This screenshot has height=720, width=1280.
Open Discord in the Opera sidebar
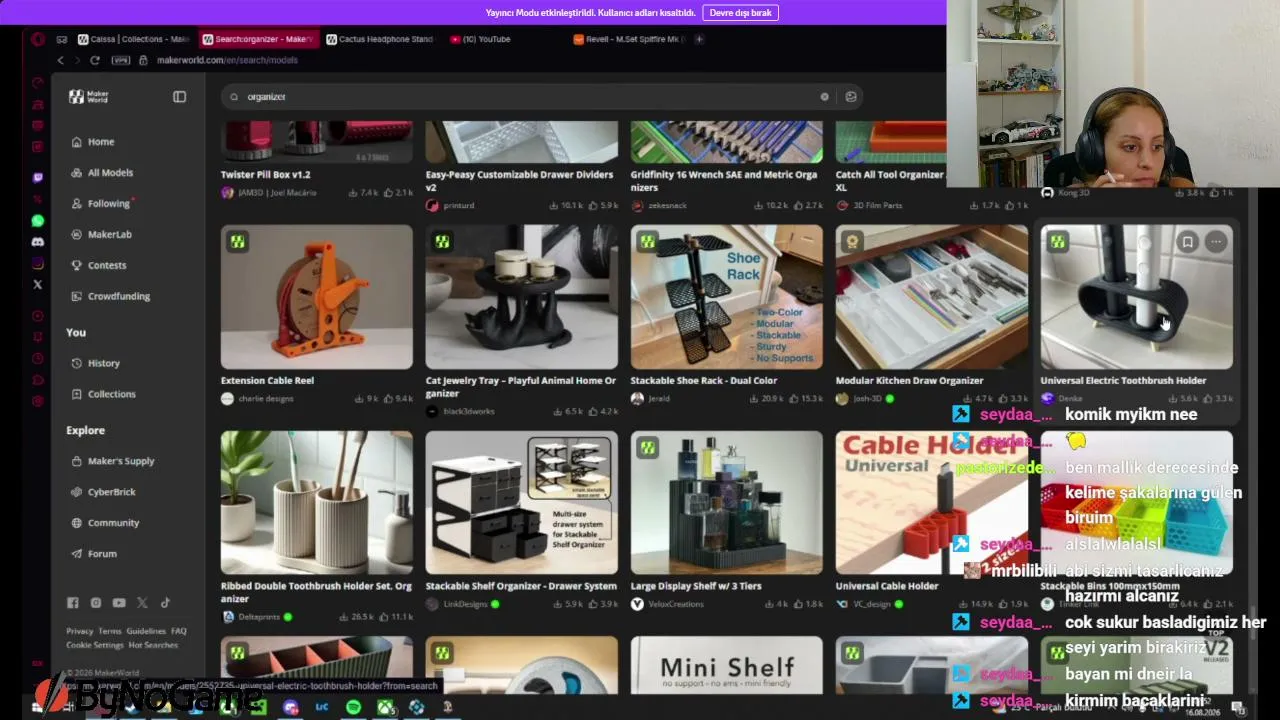(38, 242)
